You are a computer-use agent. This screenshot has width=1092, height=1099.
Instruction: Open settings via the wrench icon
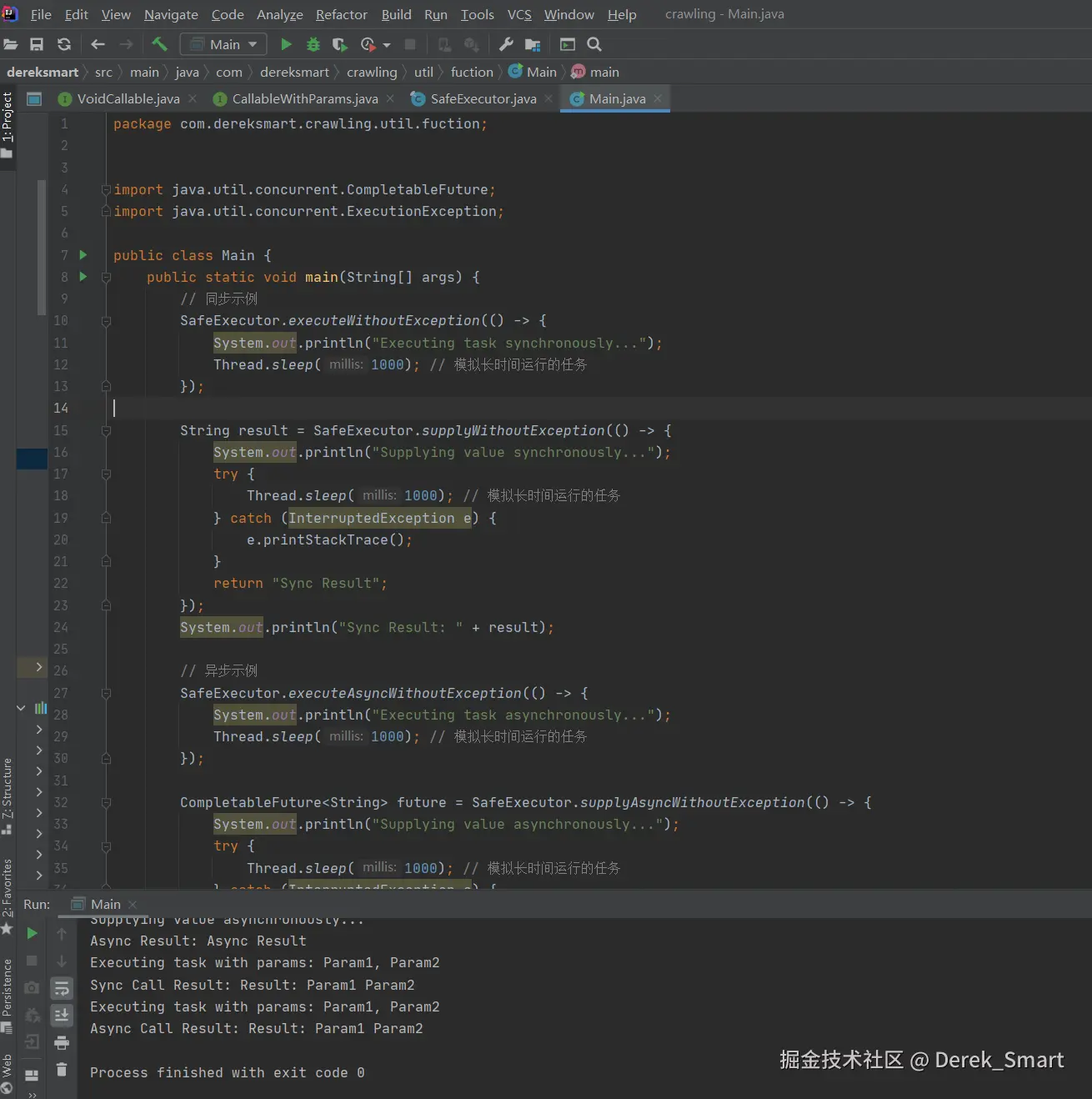506,44
